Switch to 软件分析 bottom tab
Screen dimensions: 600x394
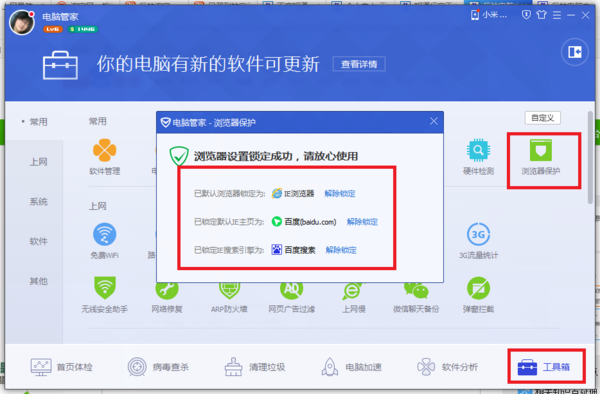coord(447,367)
